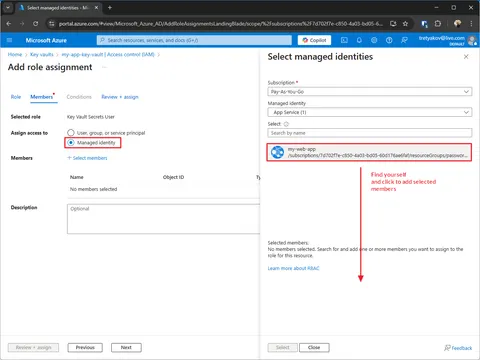Viewport: 480px width, 360px height.
Task: Click the Object ID column header
Action: tap(173, 177)
